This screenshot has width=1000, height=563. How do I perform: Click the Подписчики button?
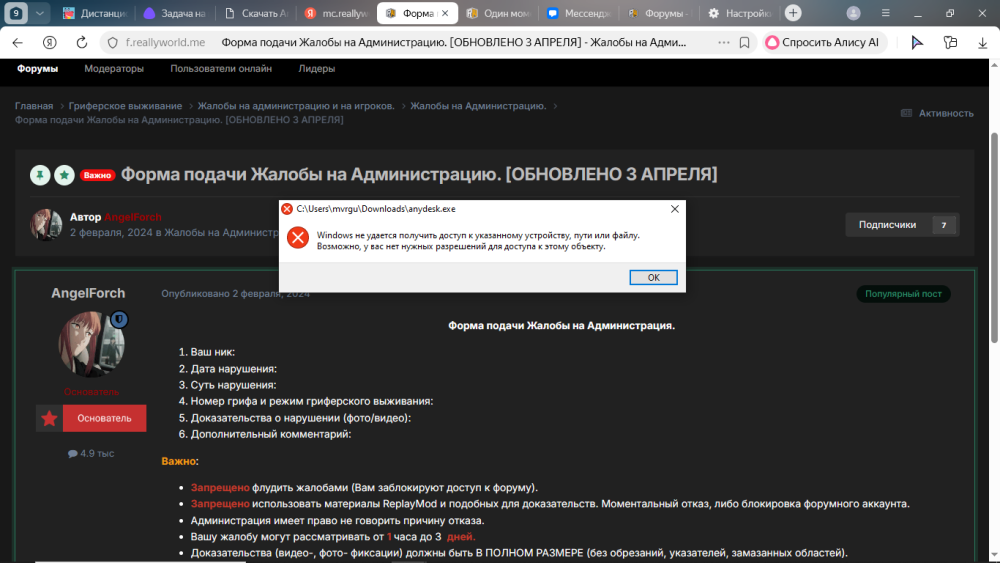pos(887,224)
